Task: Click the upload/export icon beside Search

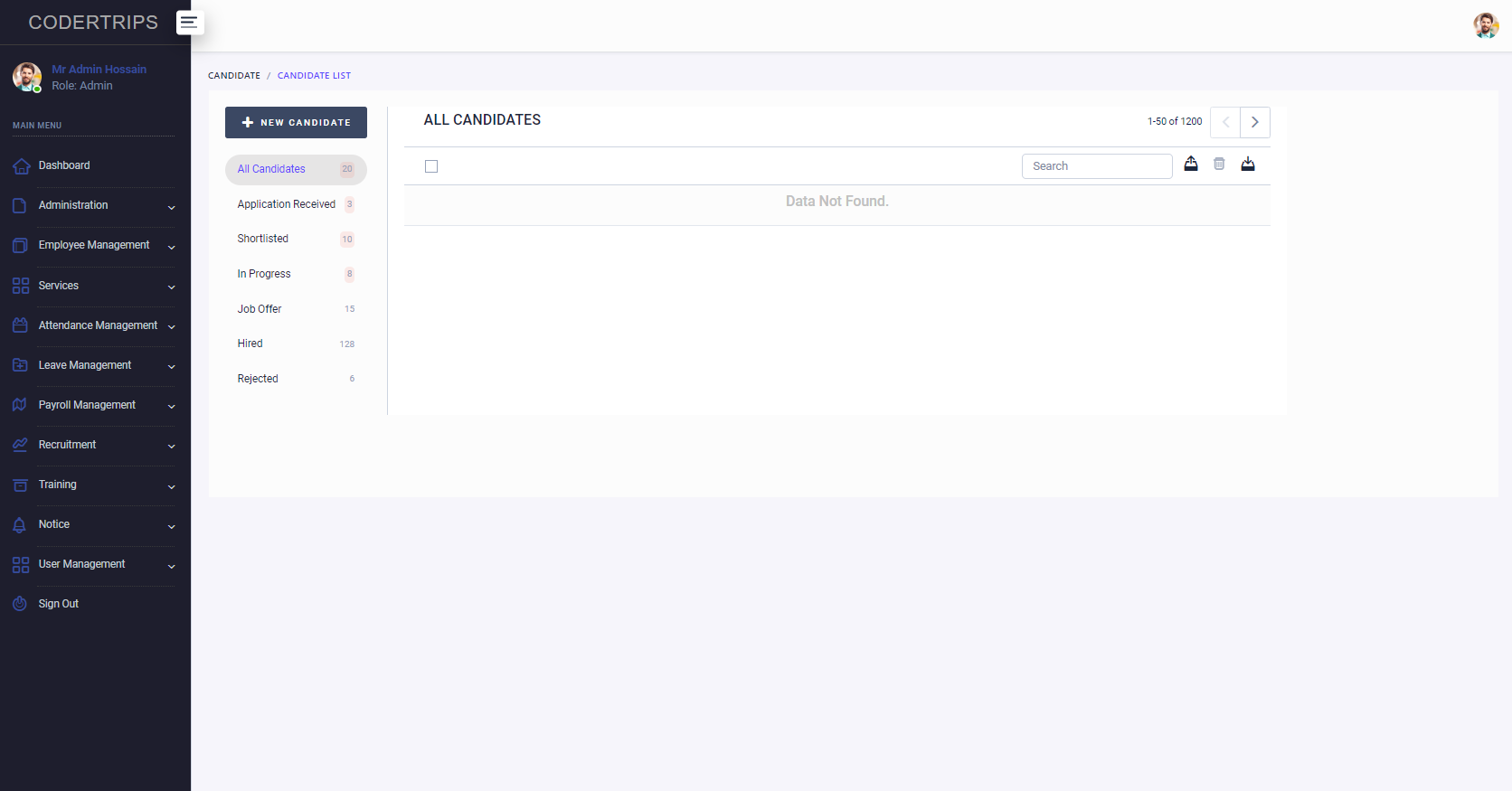Action: (1191, 164)
